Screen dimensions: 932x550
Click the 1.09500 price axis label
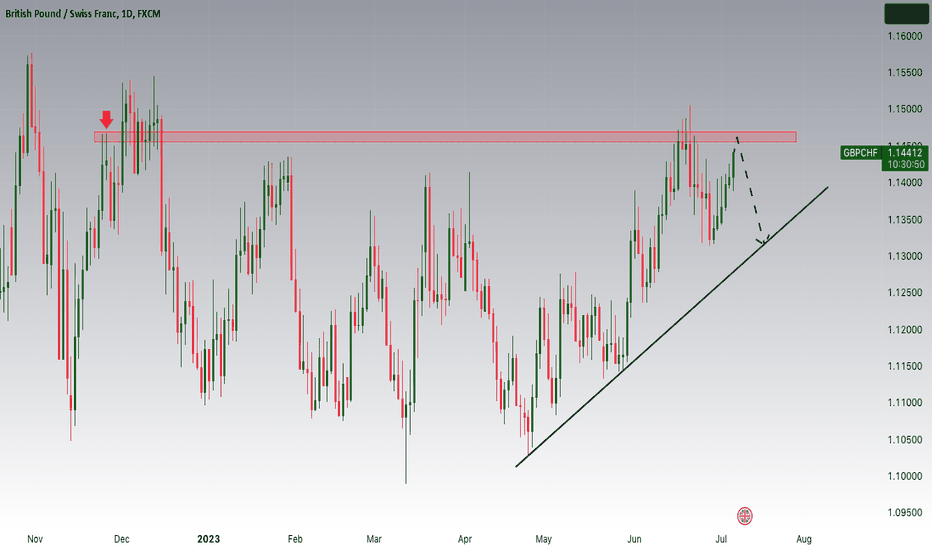[905, 513]
